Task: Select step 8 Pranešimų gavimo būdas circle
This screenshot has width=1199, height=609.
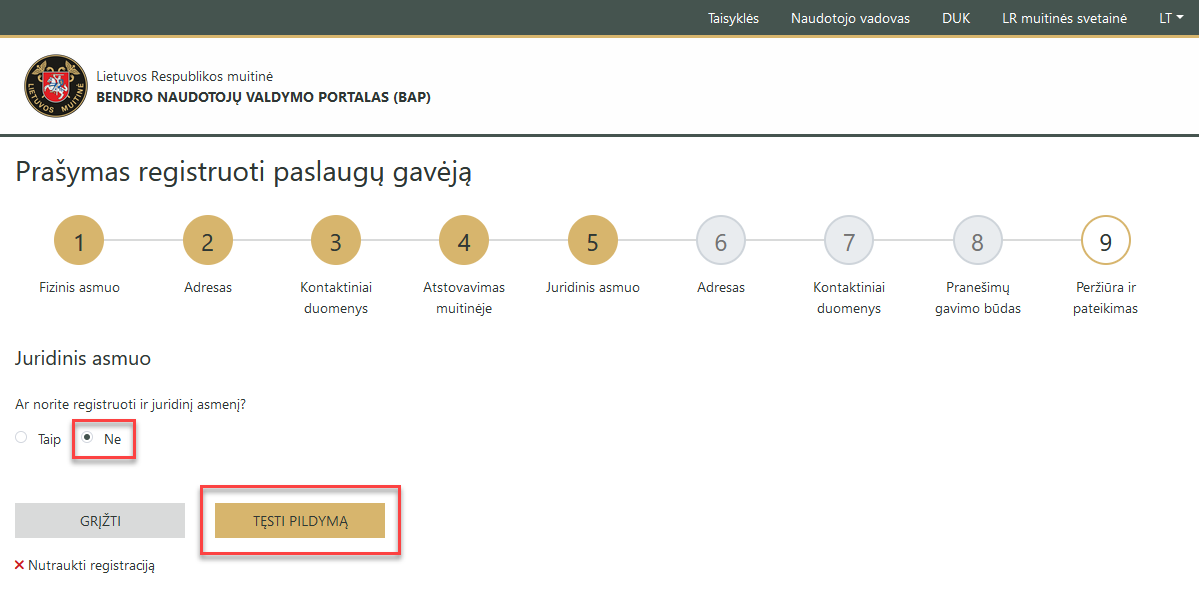Action: (978, 241)
